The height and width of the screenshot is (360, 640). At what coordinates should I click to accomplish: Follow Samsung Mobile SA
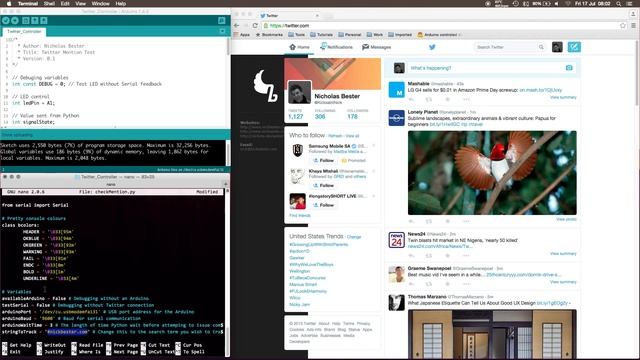(323, 160)
